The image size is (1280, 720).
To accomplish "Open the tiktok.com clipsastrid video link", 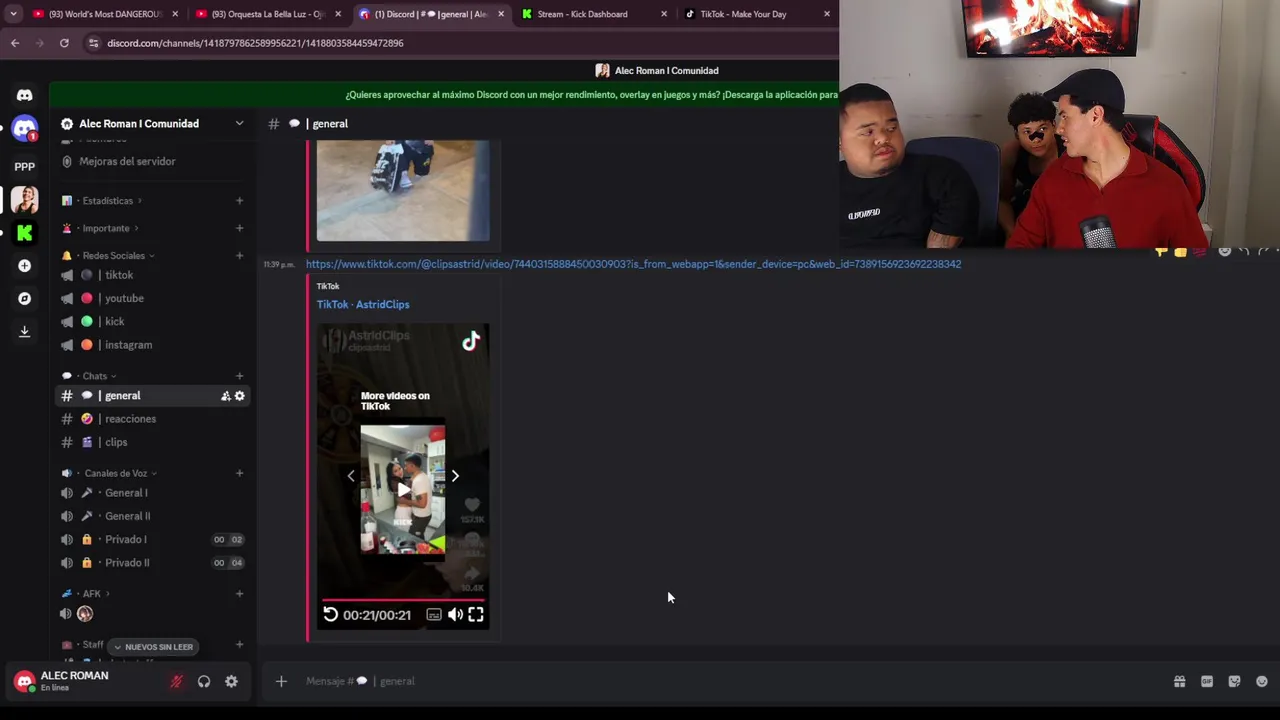I will (633, 264).
